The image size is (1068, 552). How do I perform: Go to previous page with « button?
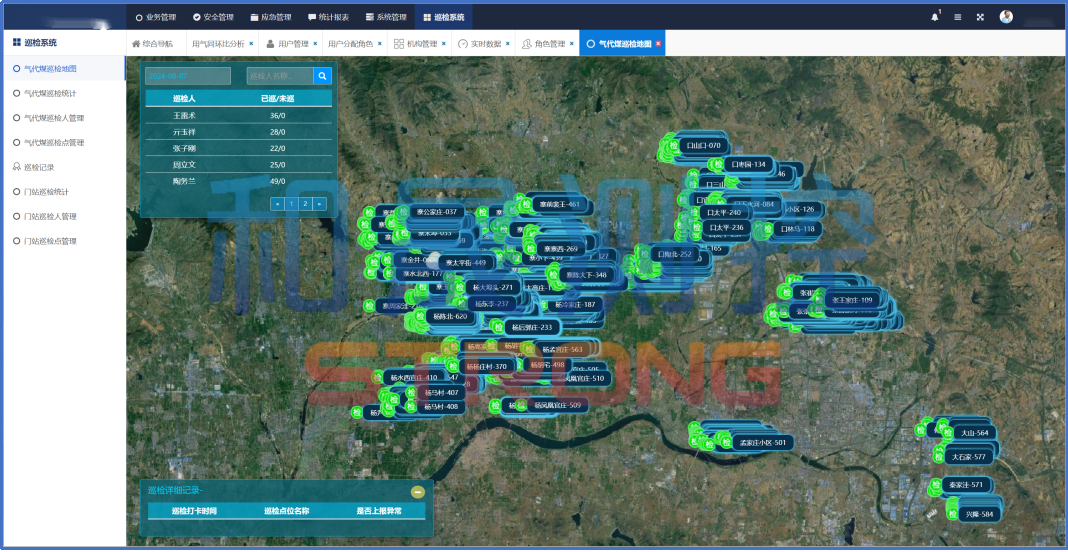coord(277,203)
